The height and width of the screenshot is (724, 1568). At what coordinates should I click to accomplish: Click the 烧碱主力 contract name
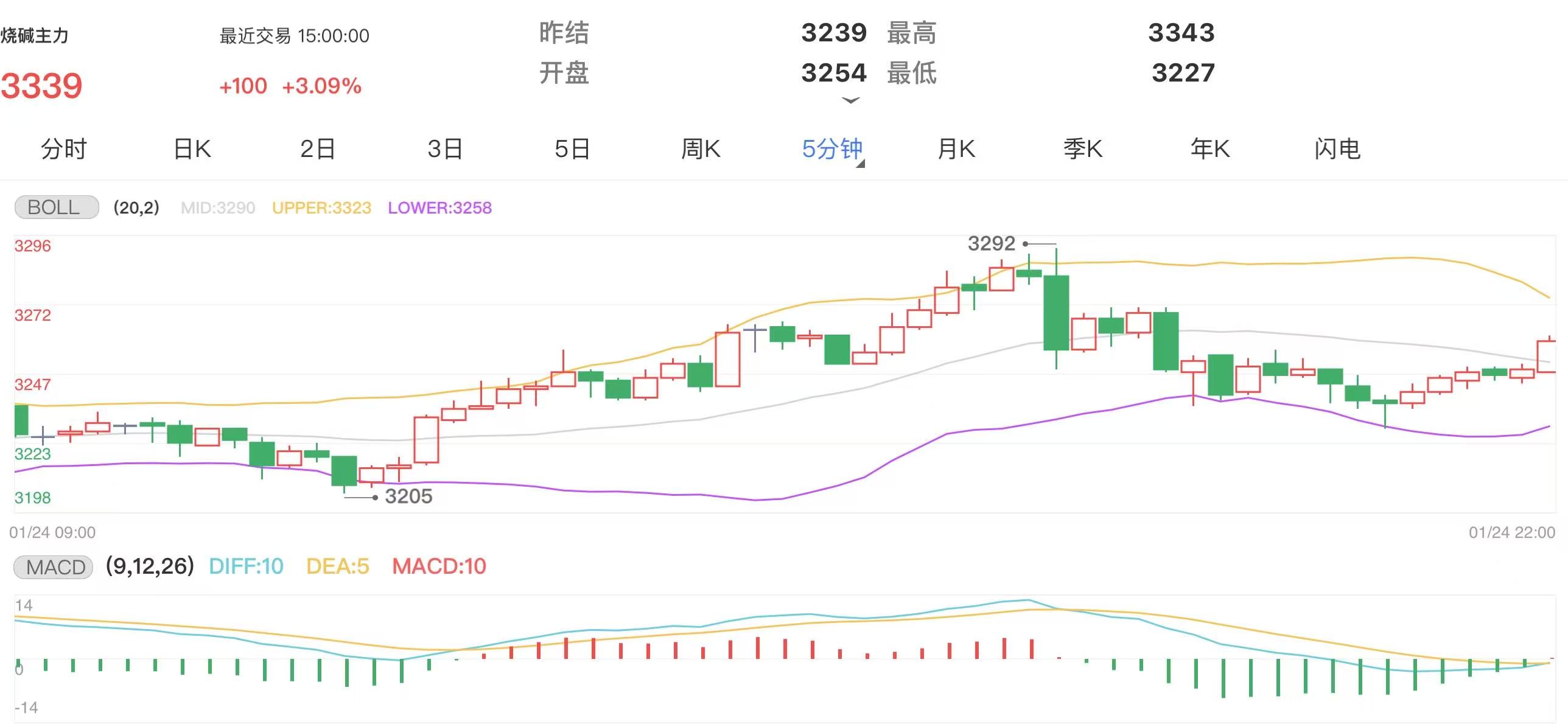coord(34,36)
